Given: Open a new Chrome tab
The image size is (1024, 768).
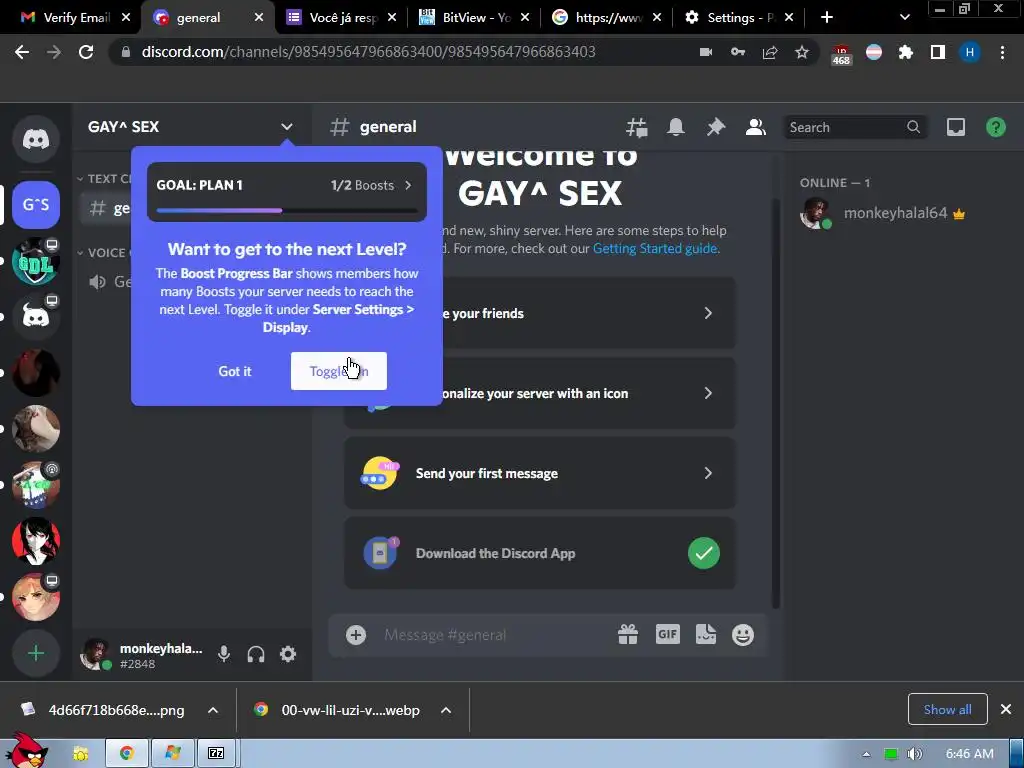Looking at the screenshot, I should click(x=827, y=18).
